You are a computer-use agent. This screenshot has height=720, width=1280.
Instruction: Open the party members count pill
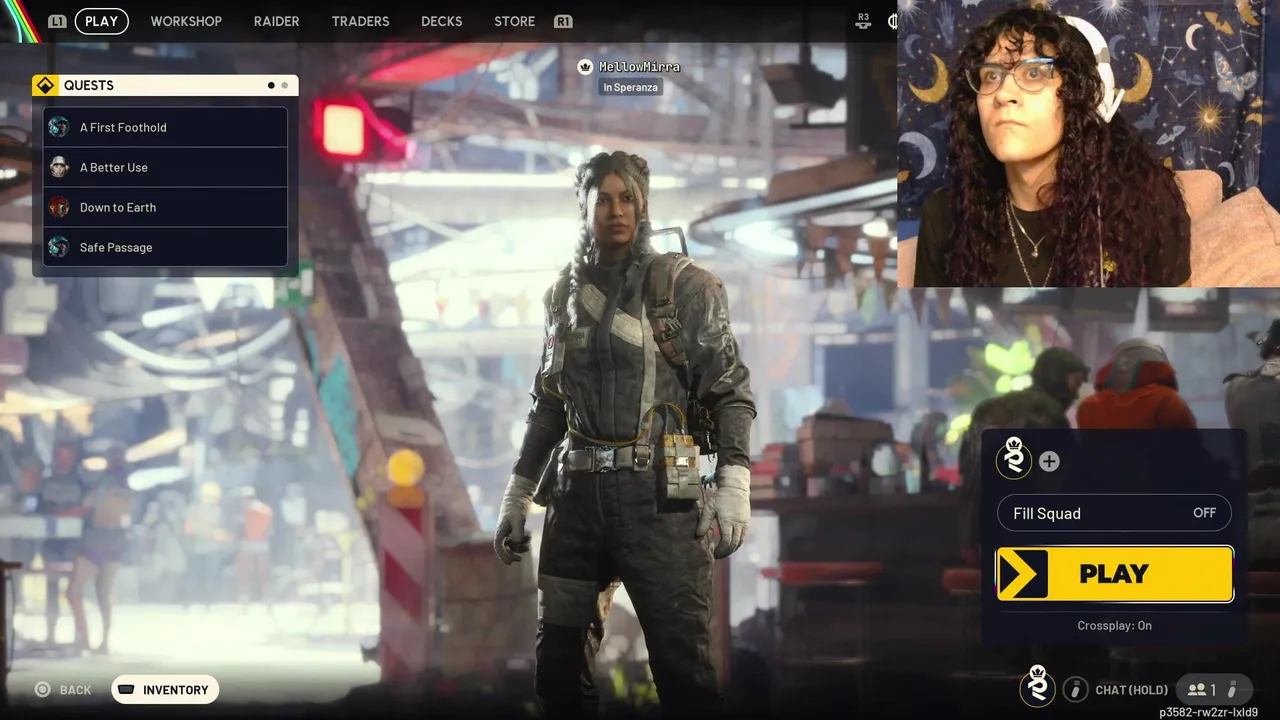click(x=1213, y=689)
